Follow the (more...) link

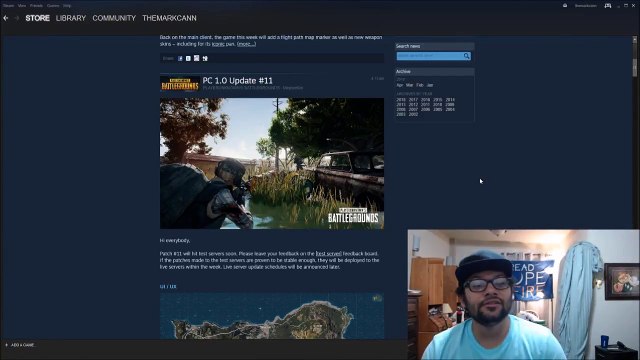(x=247, y=44)
